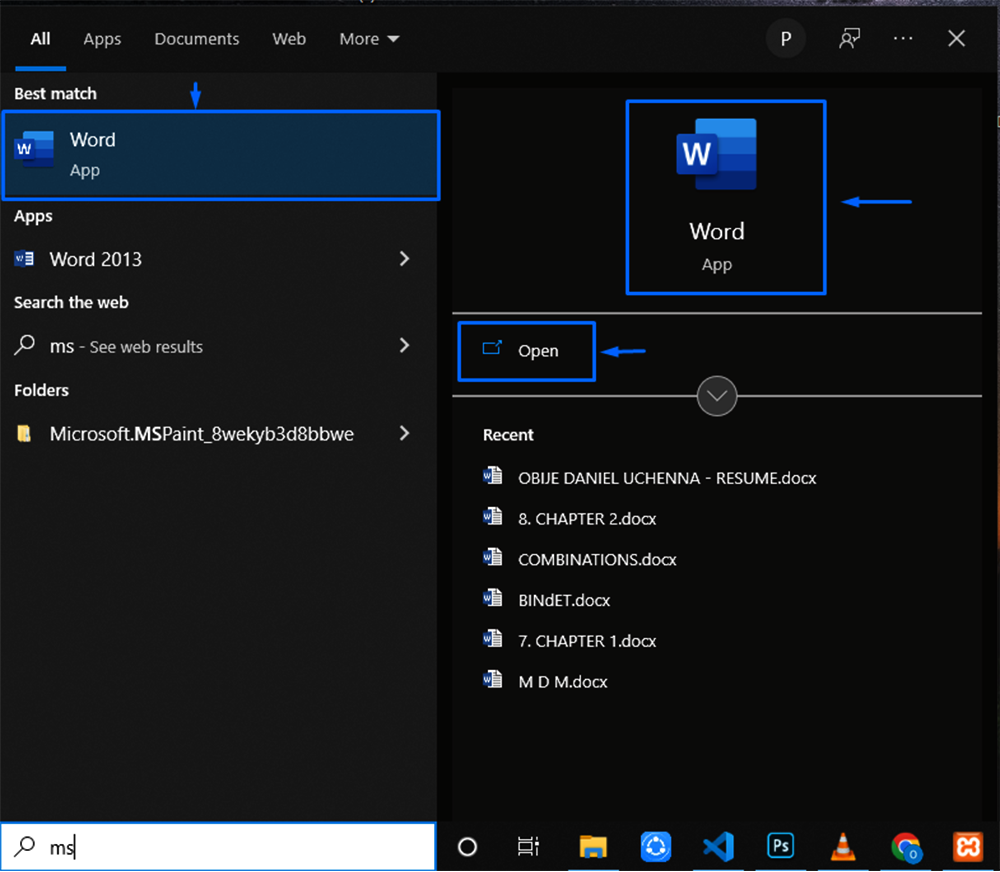This screenshot has width=1000, height=872.
Task: Switch to the Apps tab
Action: tap(102, 39)
